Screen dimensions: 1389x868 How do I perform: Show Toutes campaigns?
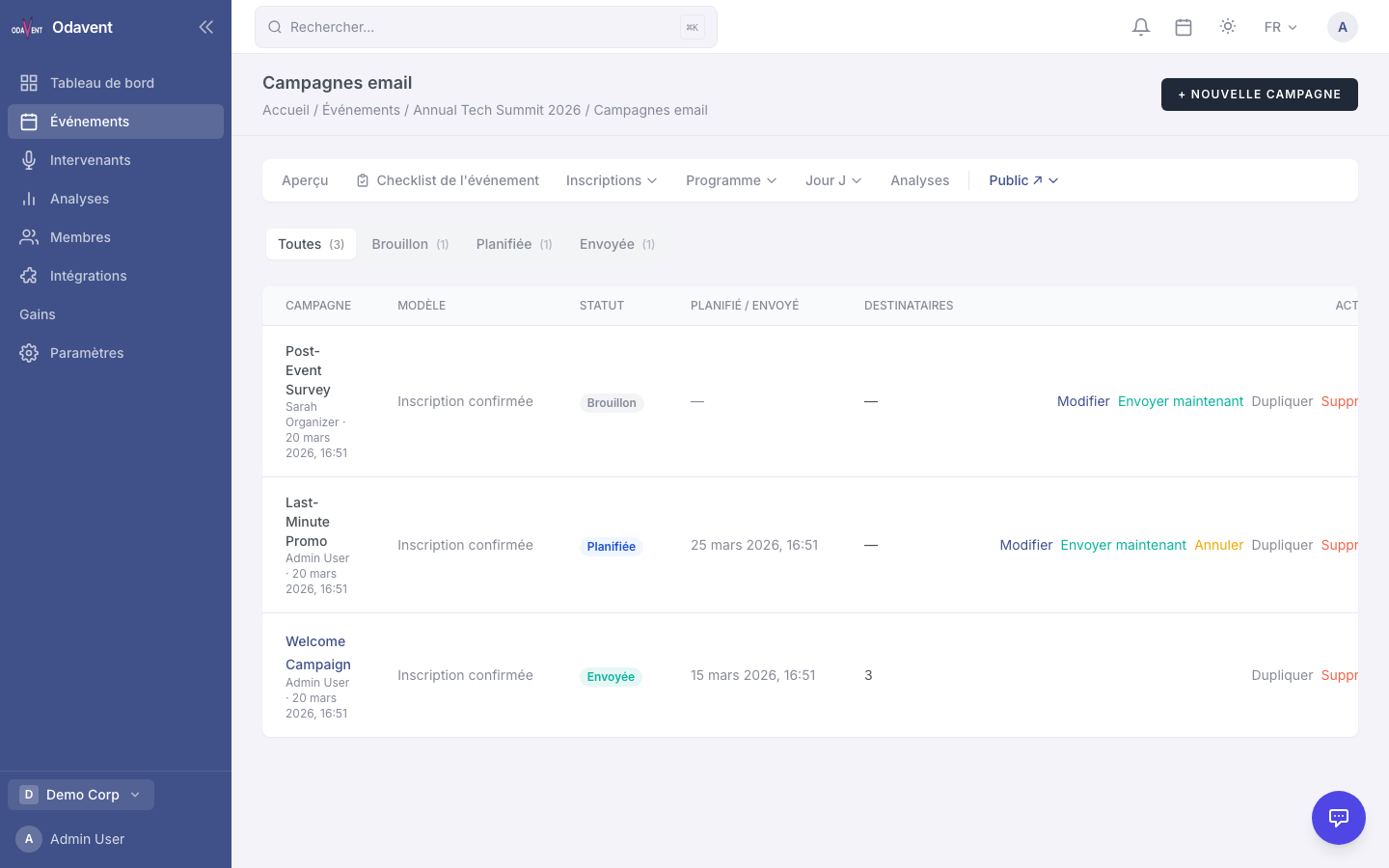pos(311,244)
